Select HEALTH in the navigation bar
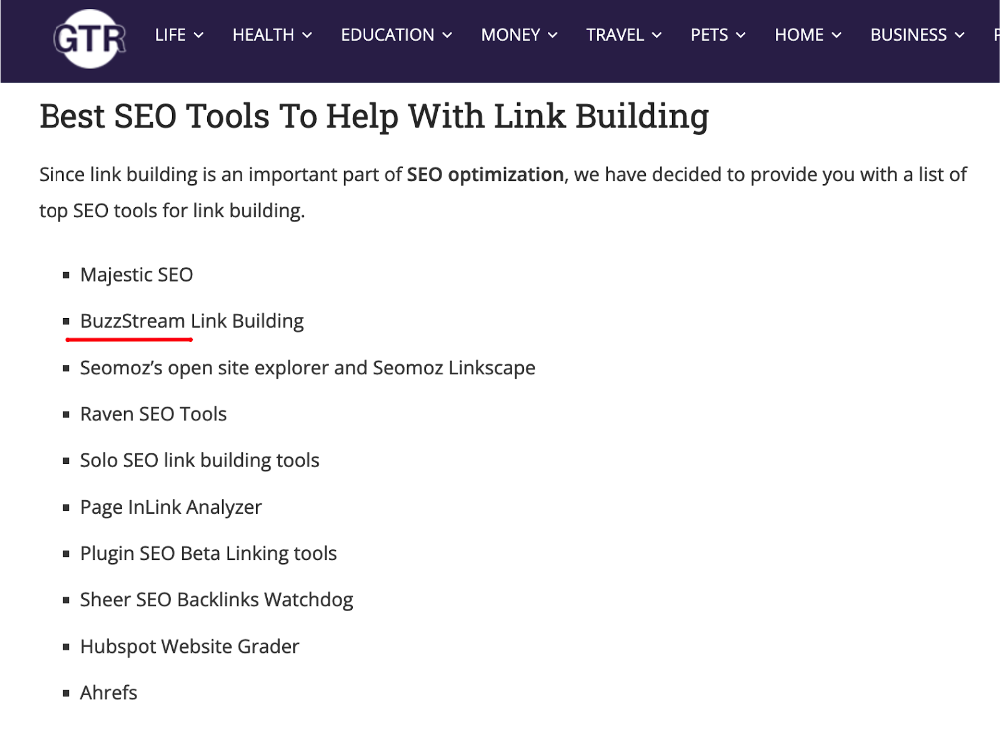The image size is (1000, 732). click(x=262, y=34)
